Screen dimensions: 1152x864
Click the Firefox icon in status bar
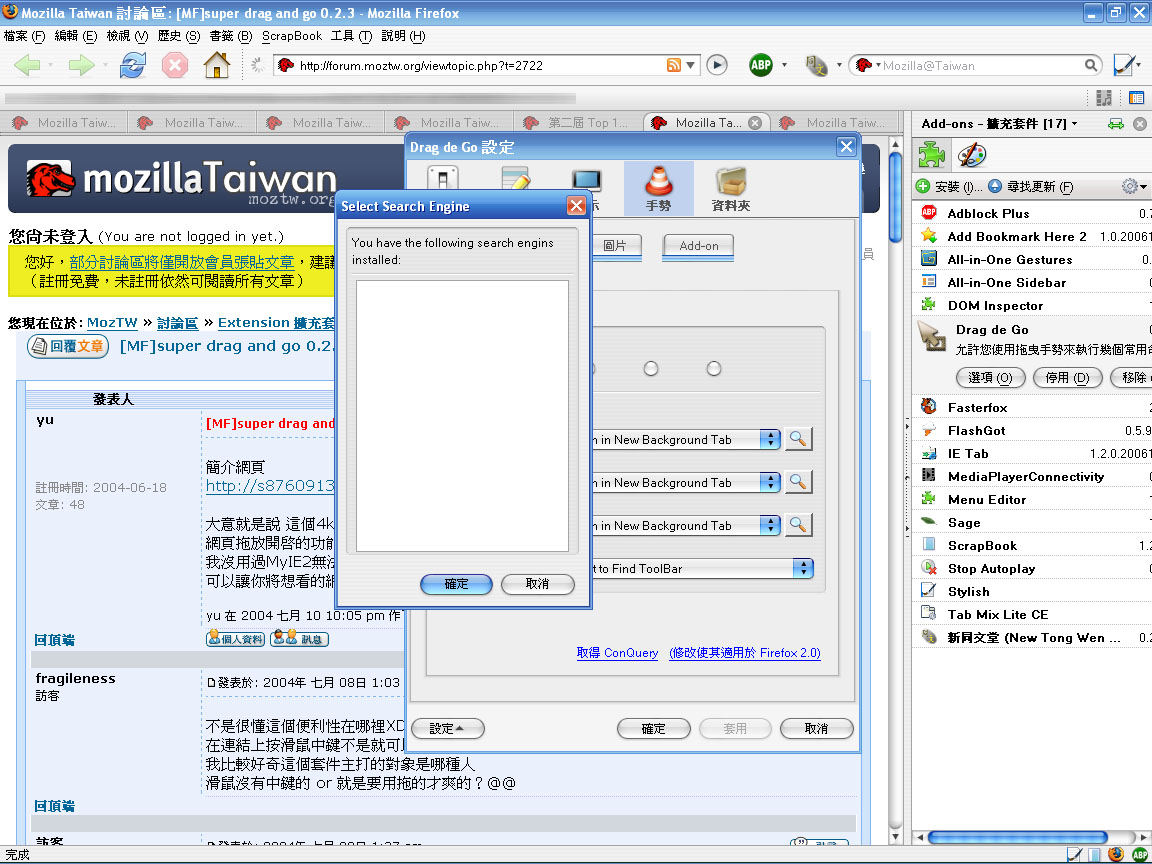point(1116,854)
